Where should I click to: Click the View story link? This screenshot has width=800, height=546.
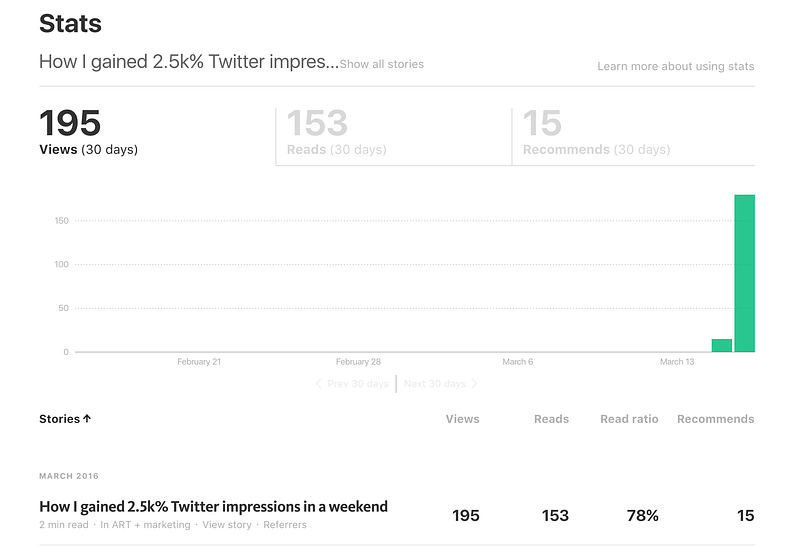coord(227,525)
